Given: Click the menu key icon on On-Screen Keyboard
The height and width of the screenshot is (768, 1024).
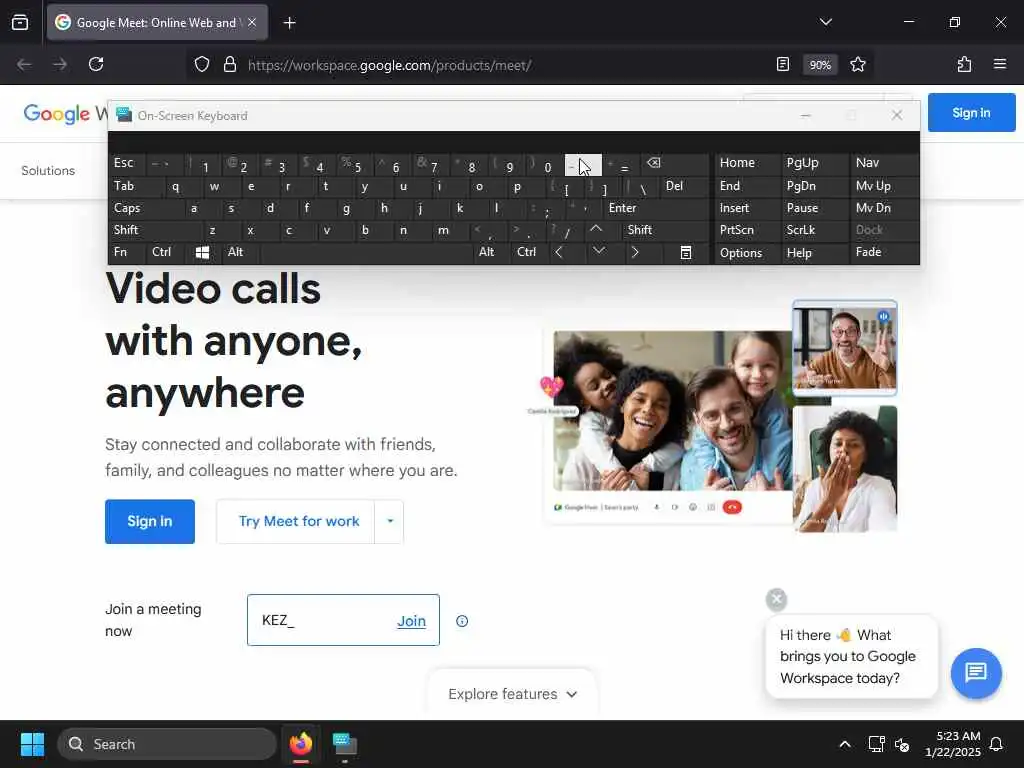Looking at the screenshot, I should tap(685, 252).
